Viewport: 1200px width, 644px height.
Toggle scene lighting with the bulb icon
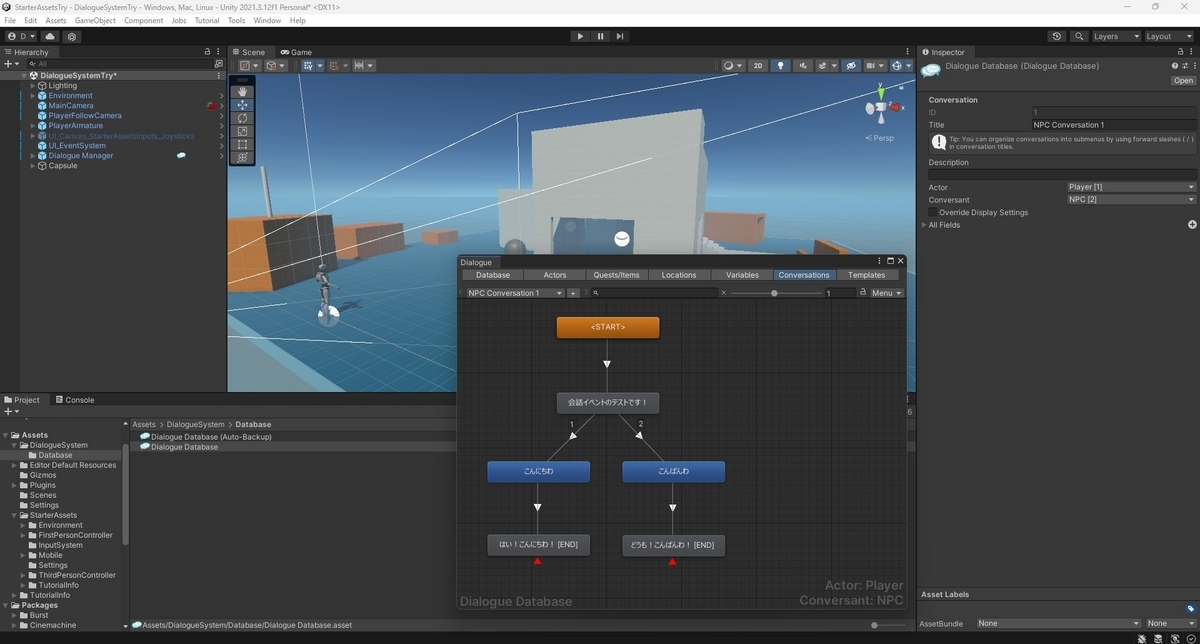pyautogui.click(x=780, y=65)
